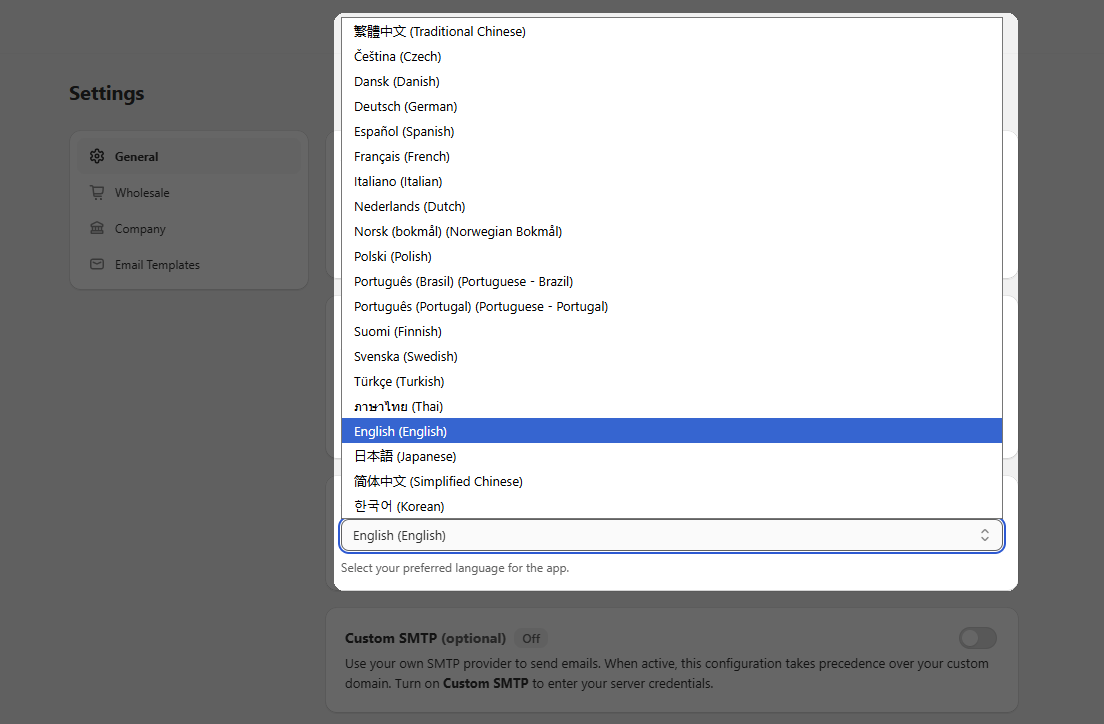Click the Email Templates envelope icon
The width and height of the screenshot is (1104, 724).
97,264
